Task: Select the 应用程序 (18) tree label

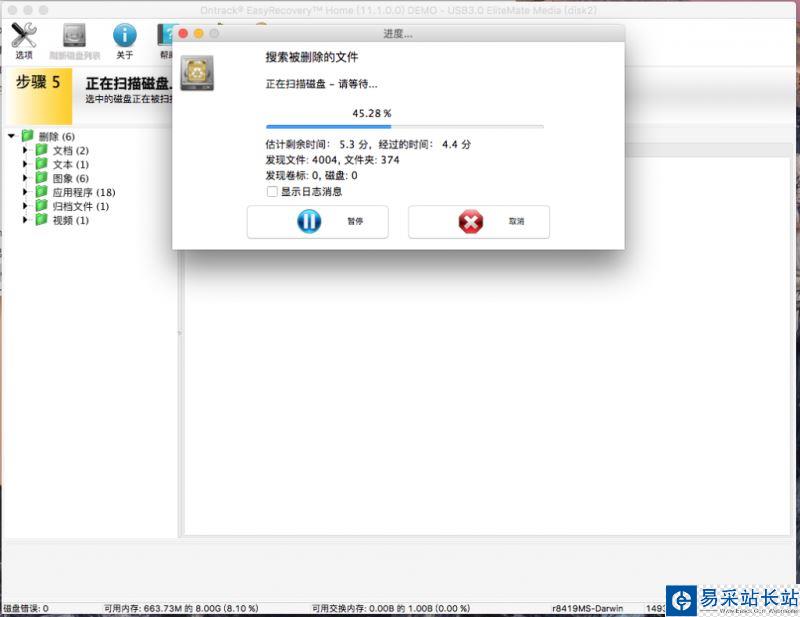Action: 84,192
